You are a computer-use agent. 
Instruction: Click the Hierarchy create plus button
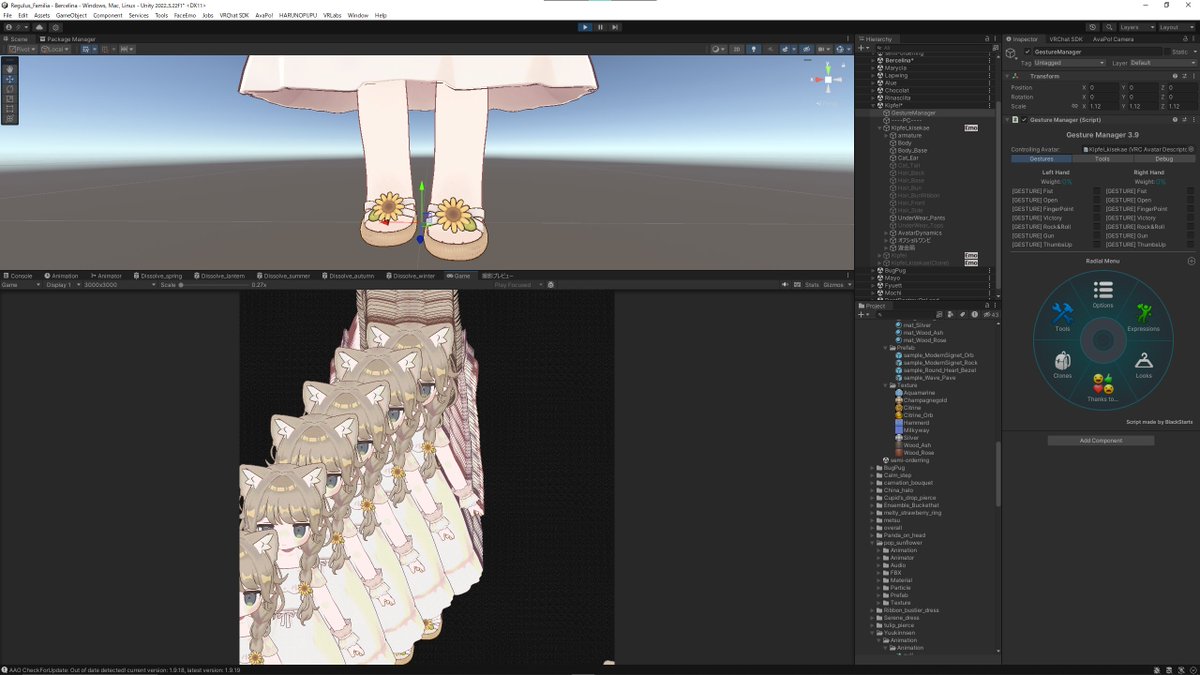click(863, 47)
